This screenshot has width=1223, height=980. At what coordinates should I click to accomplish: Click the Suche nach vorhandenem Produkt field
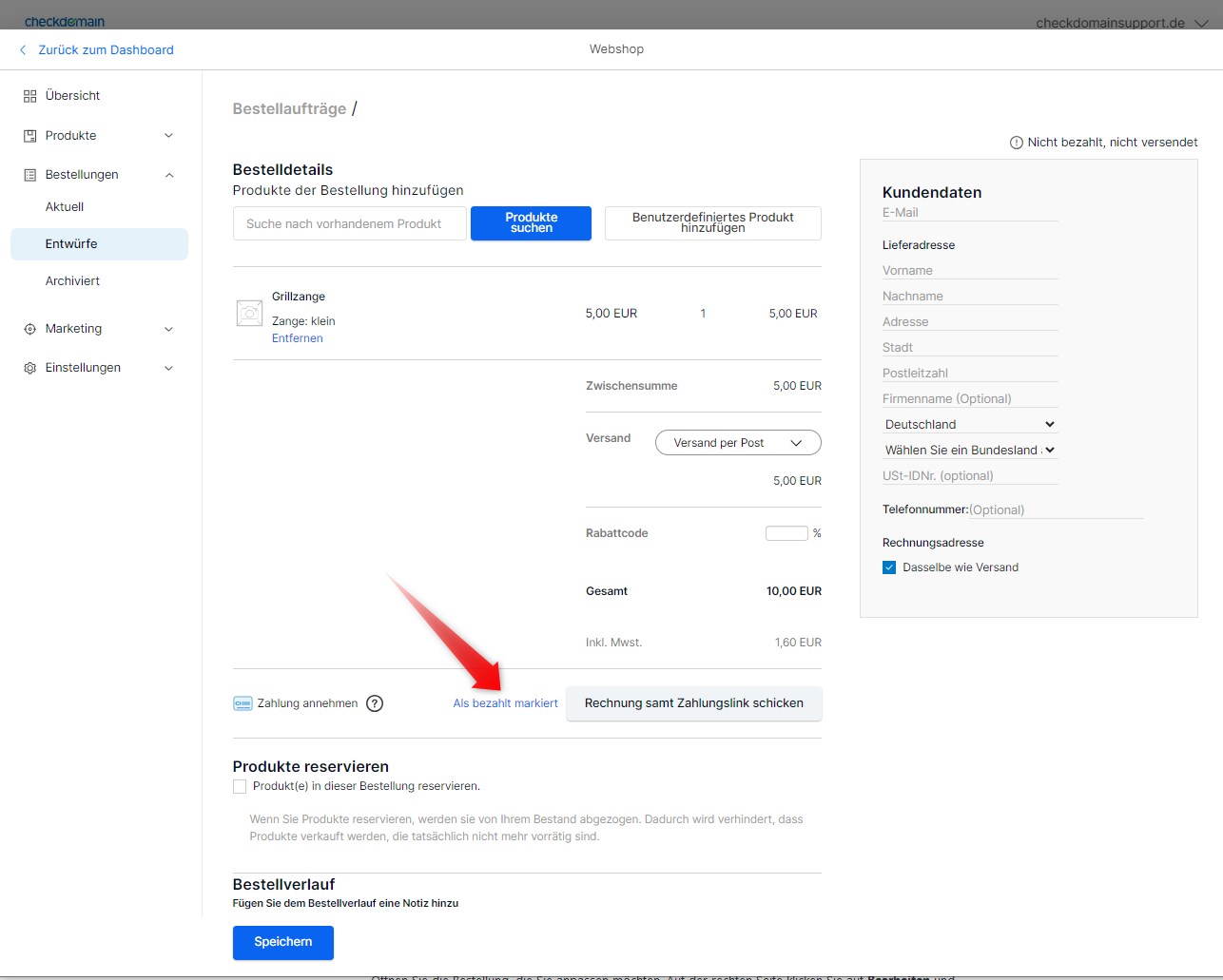[x=349, y=224]
